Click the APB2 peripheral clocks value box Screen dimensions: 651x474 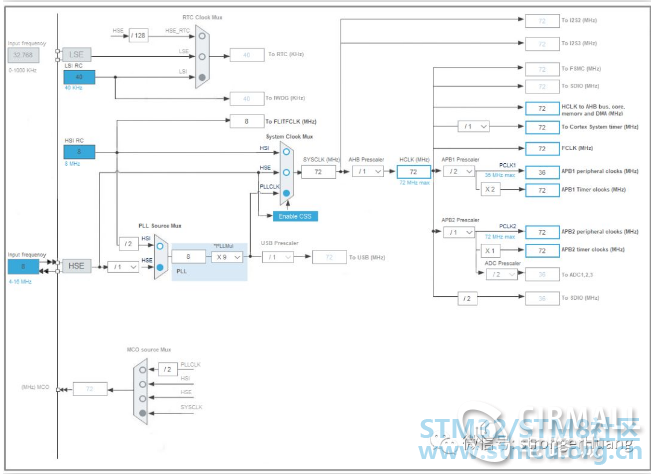click(x=542, y=232)
